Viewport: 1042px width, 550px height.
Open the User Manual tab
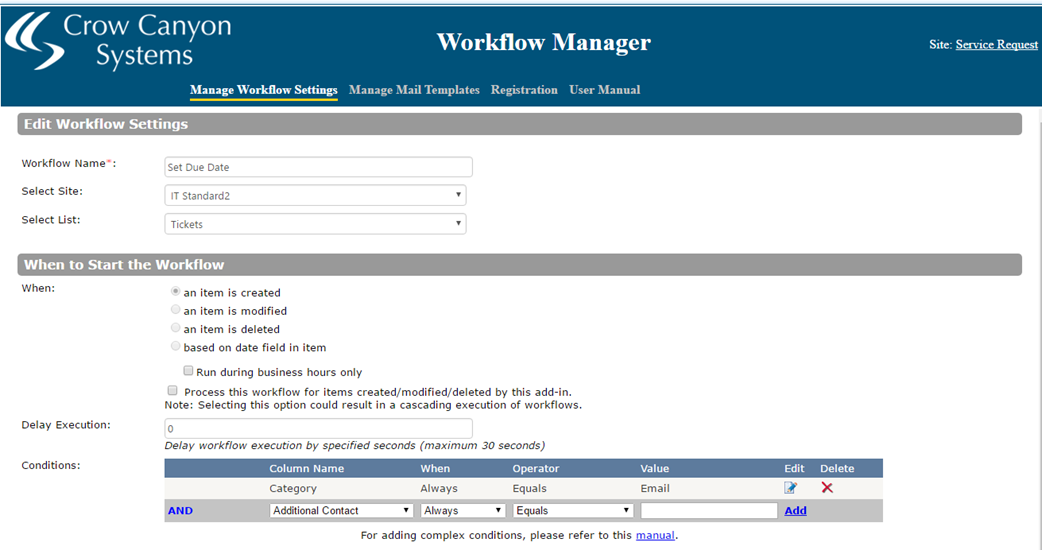coord(604,90)
